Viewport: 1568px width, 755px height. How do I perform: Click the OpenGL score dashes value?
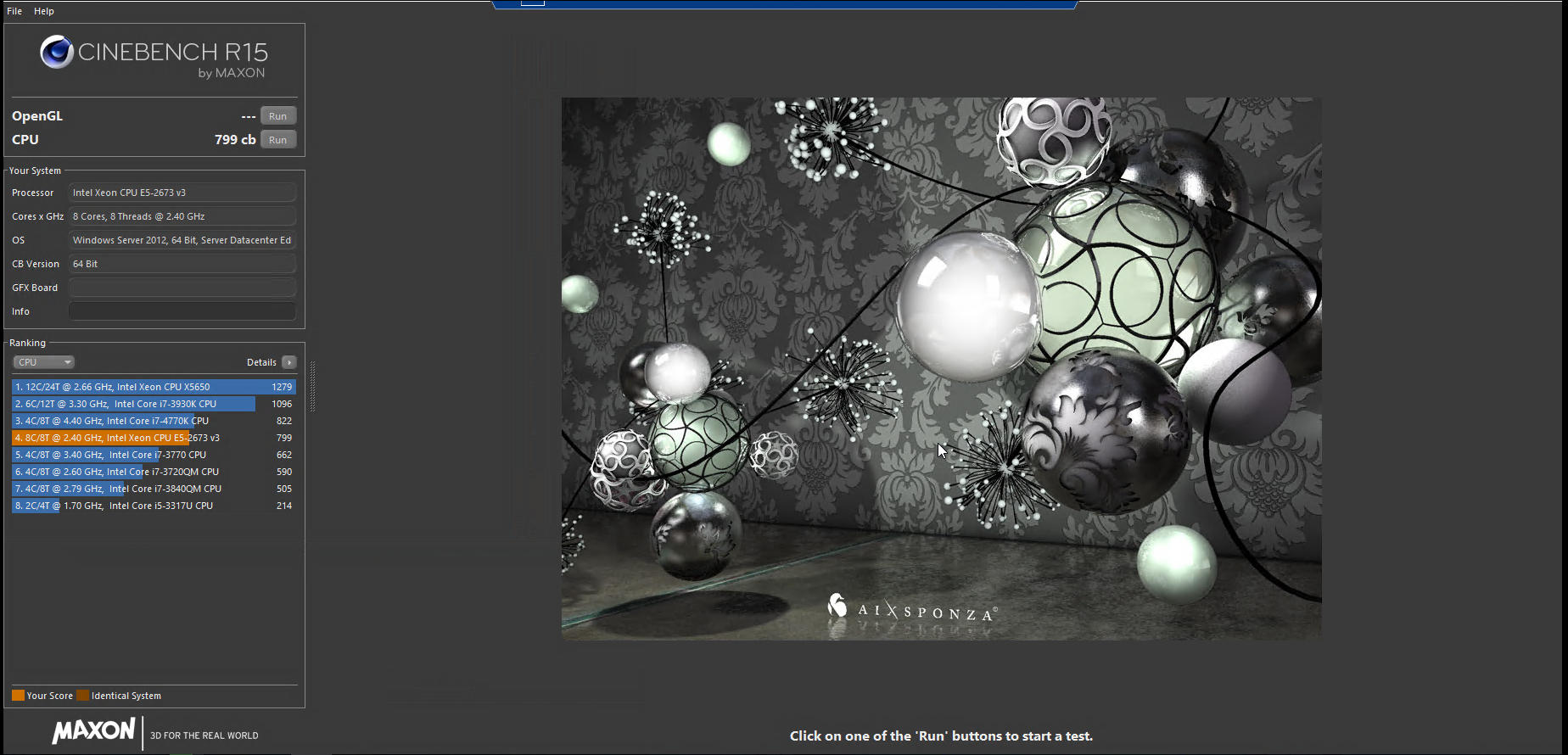coord(249,116)
